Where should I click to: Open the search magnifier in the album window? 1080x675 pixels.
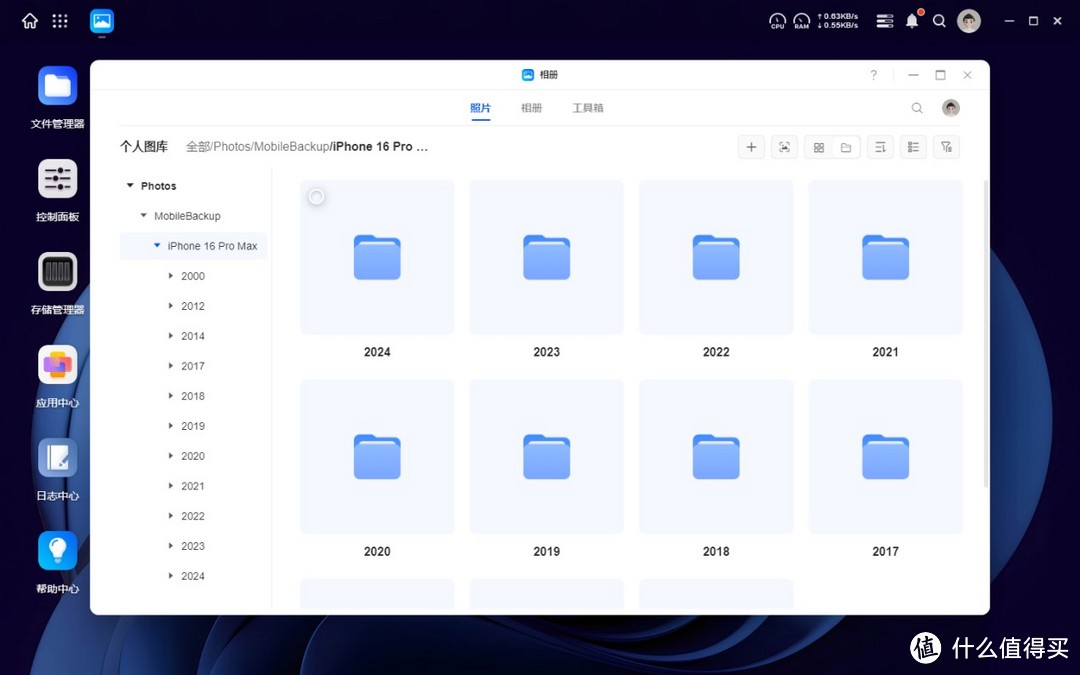pos(917,108)
